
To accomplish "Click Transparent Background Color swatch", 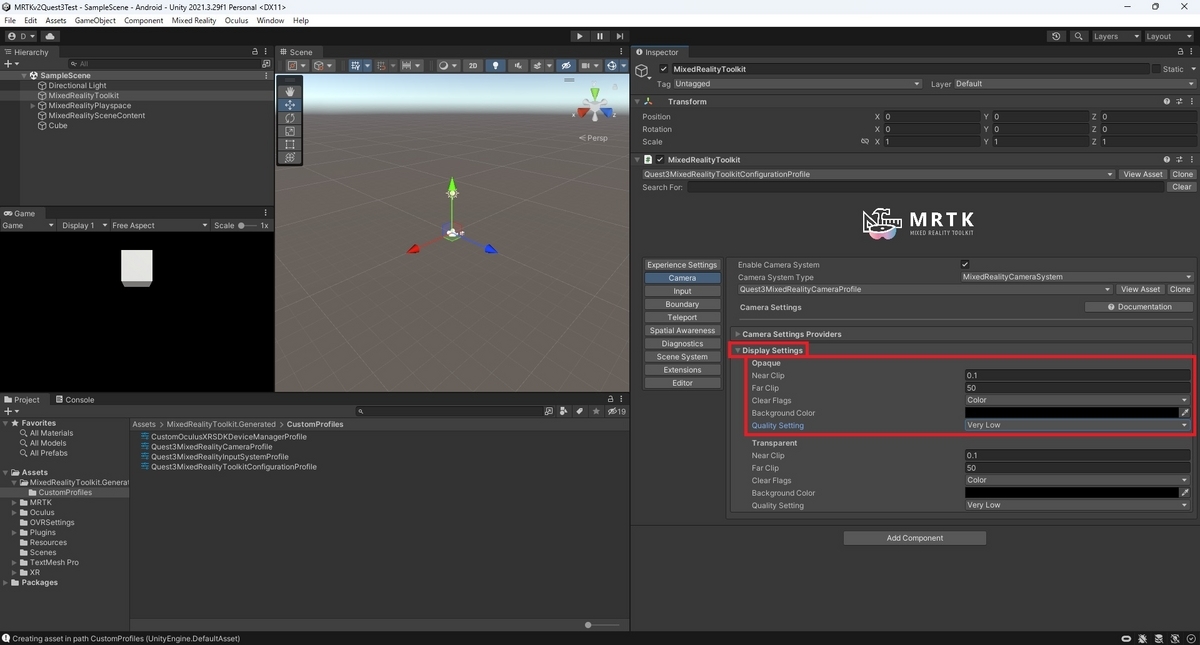I will click(1071, 492).
